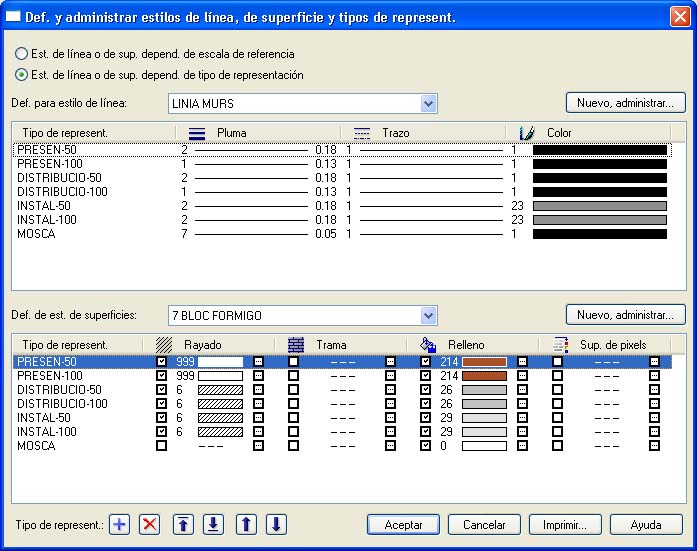Click Nuevo, administrar for line styles
The height and width of the screenshot is (551, 697).
[625, 103]
